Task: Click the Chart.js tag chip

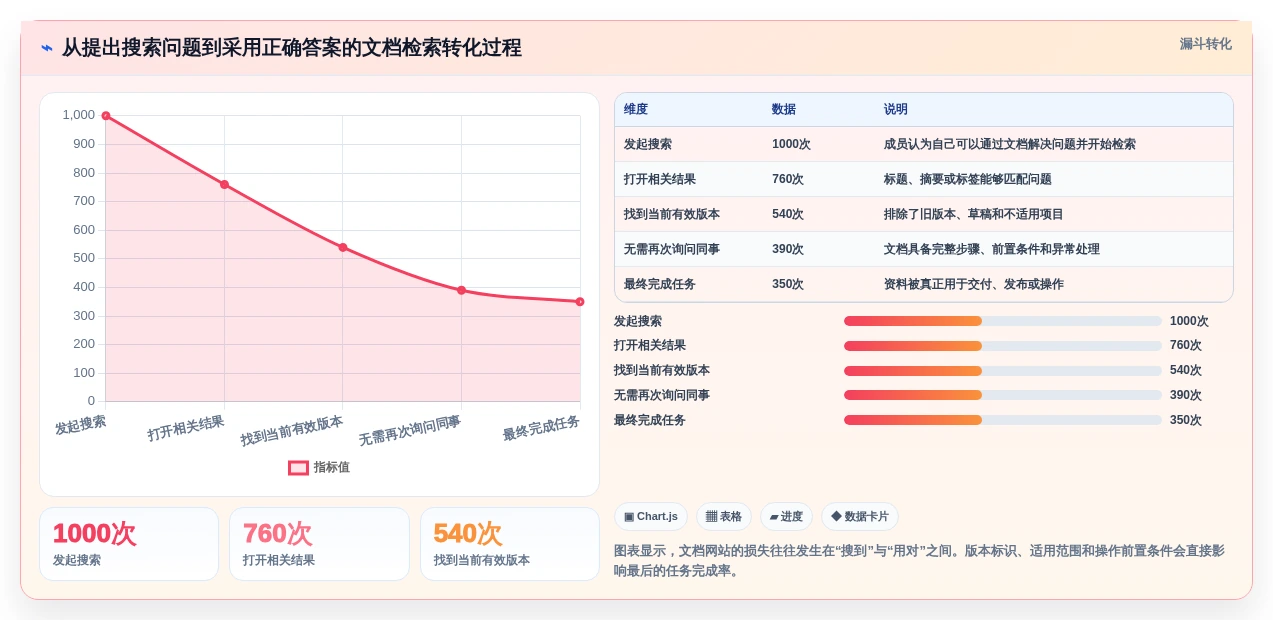Action: click(x=651, y=516)
